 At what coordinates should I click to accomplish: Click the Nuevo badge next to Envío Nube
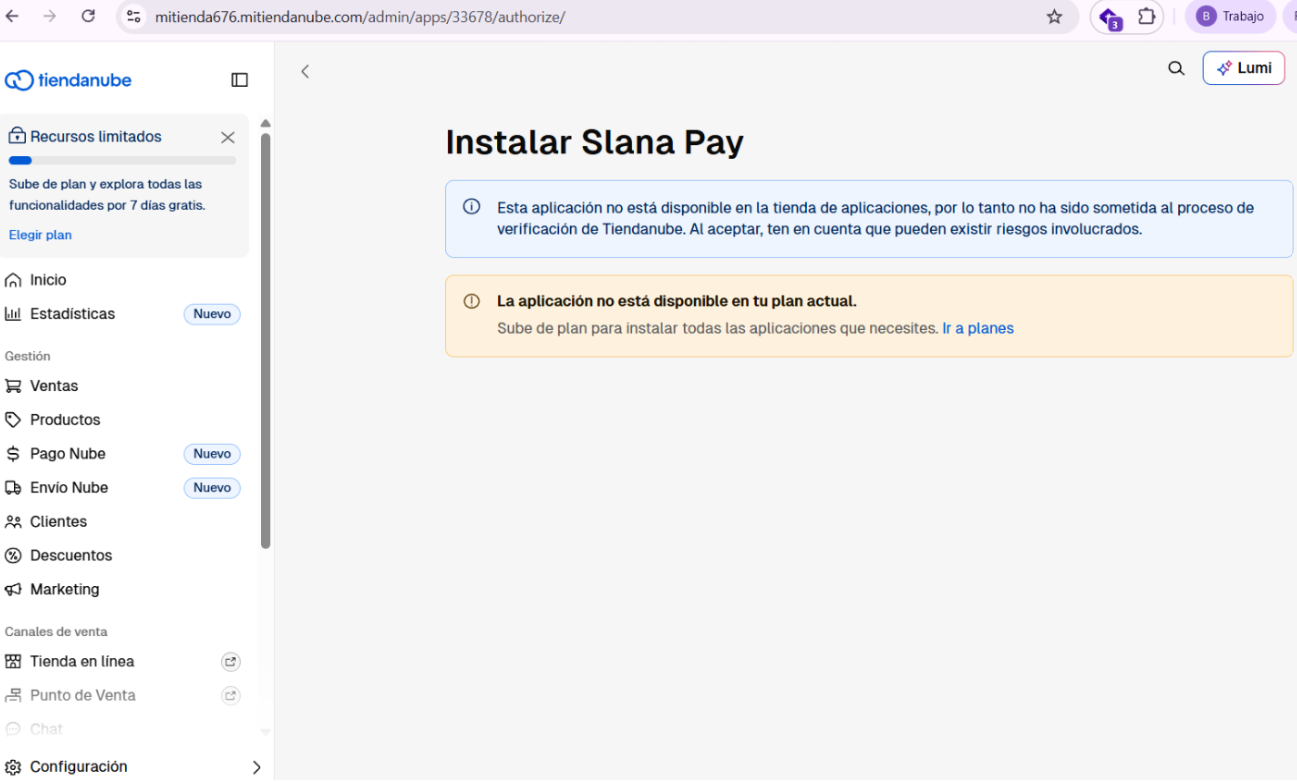[212, 488]
